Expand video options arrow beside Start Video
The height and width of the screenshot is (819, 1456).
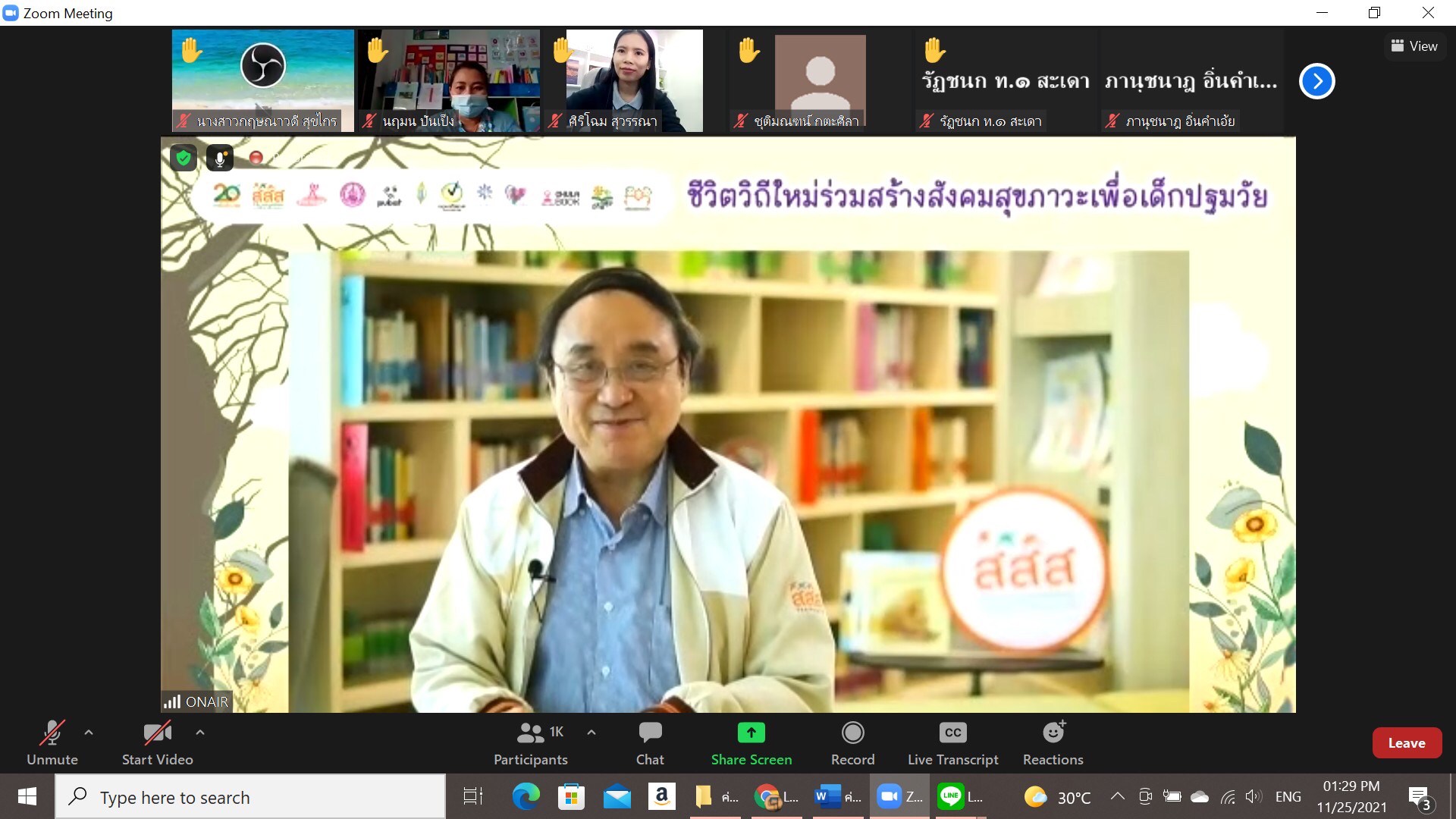(200, 733)
